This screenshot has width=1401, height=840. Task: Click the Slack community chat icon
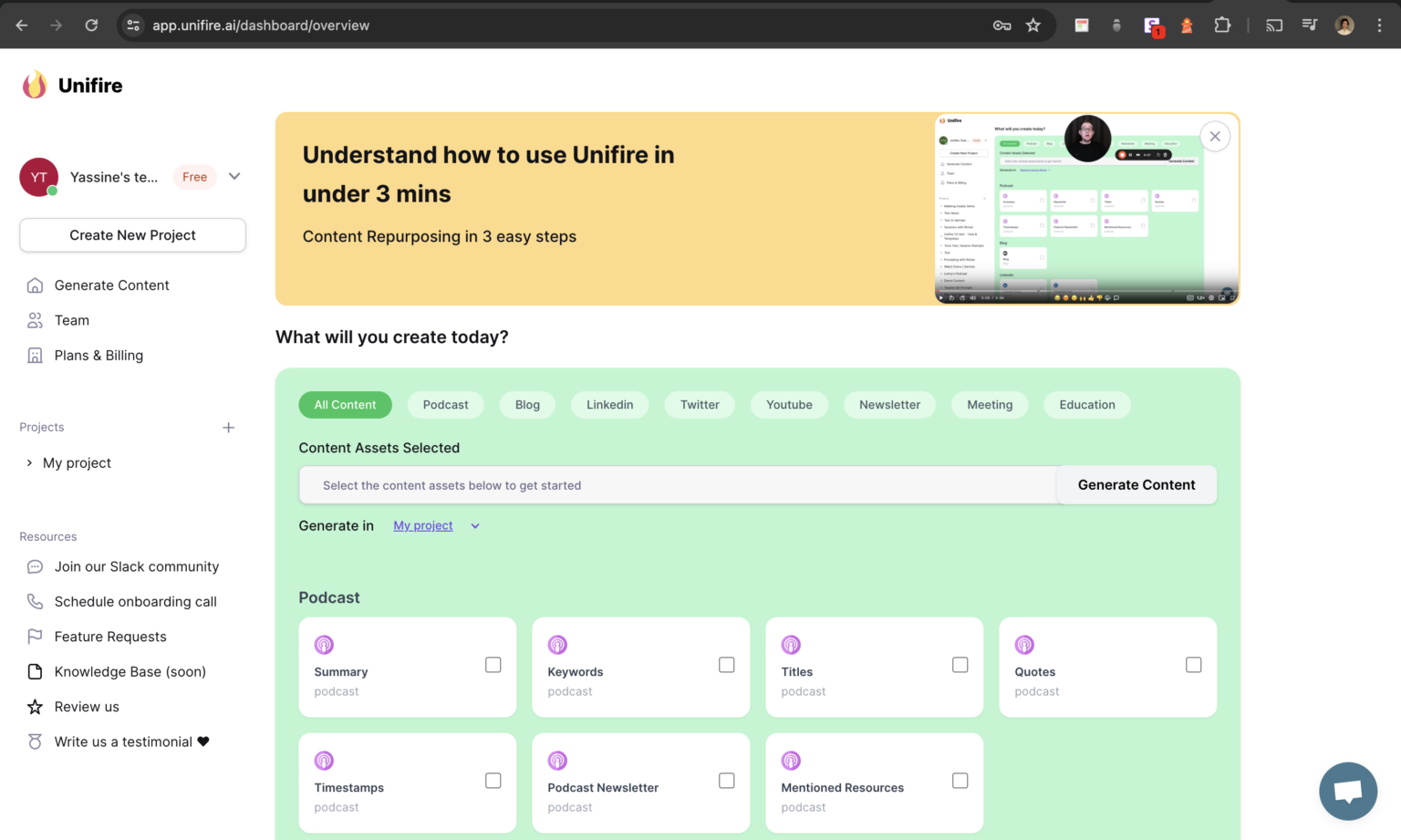point(35,566)
